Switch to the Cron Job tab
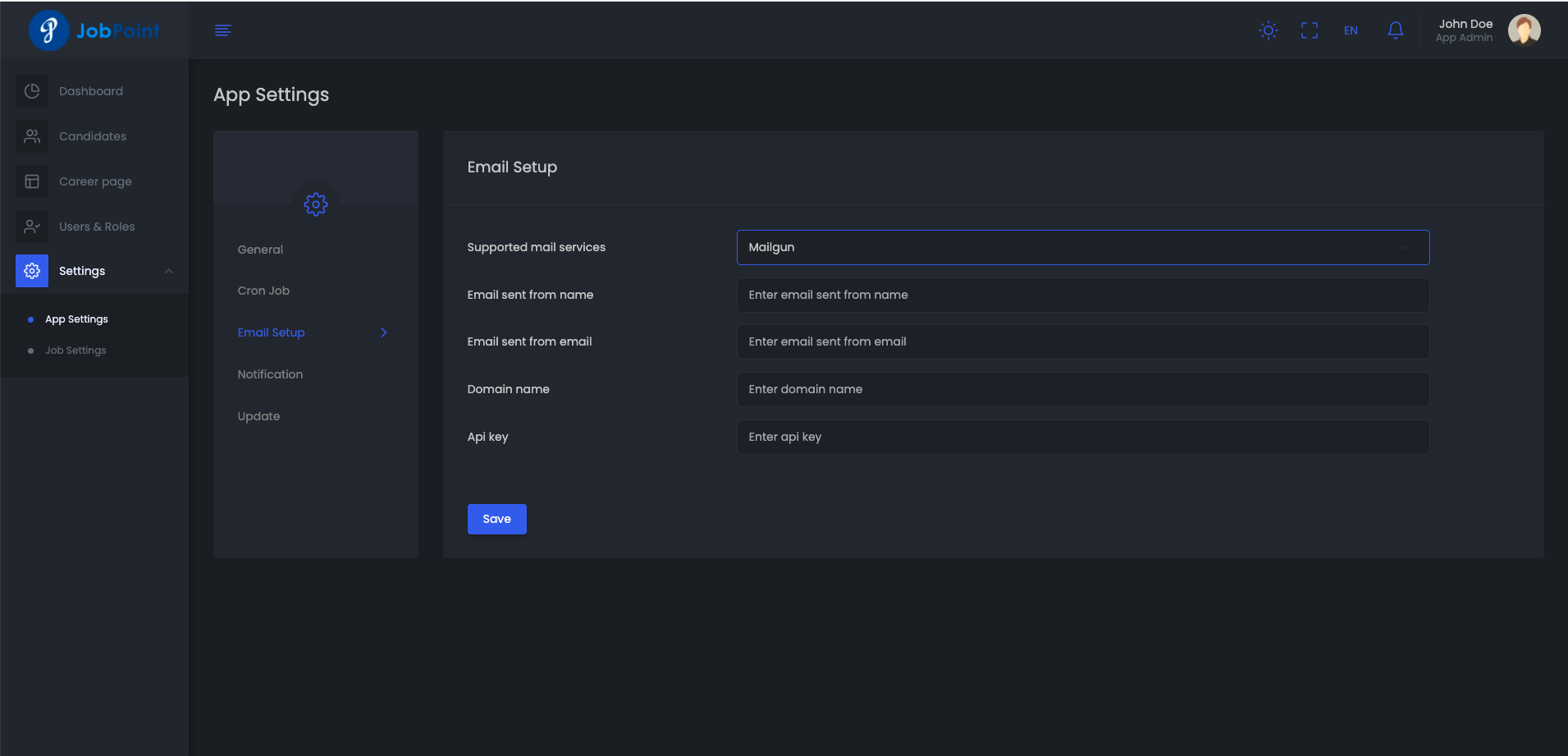1568x756 pixels. [x=263, y=291]
